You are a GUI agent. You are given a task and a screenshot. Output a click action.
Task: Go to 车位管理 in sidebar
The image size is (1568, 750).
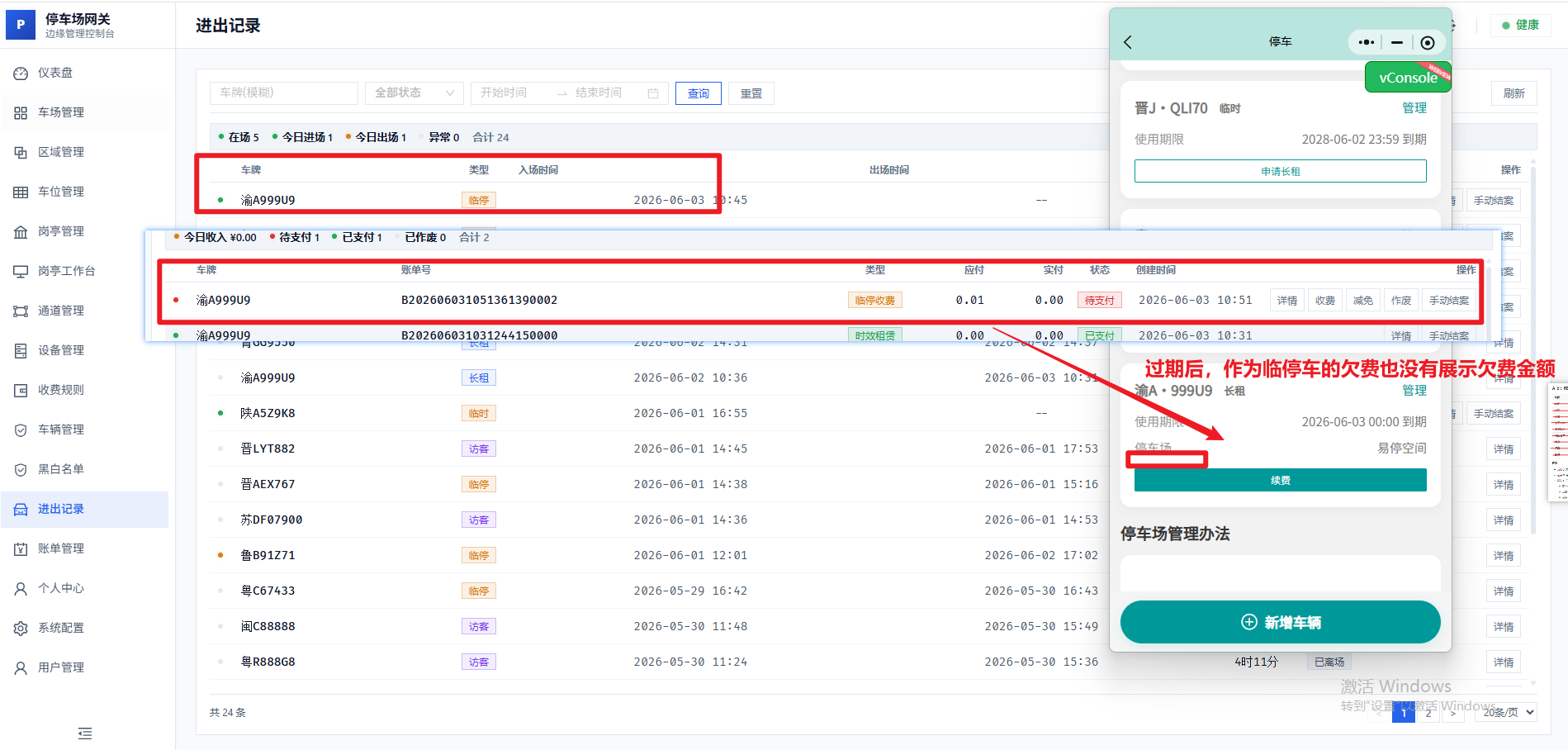61,192
